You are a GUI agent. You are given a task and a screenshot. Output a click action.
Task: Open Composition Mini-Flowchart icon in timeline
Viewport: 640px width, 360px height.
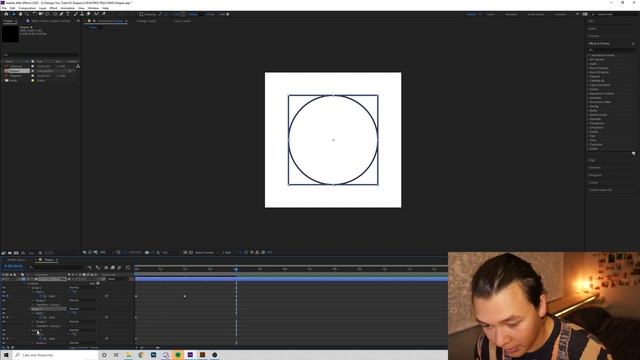(x=89, y=267)
